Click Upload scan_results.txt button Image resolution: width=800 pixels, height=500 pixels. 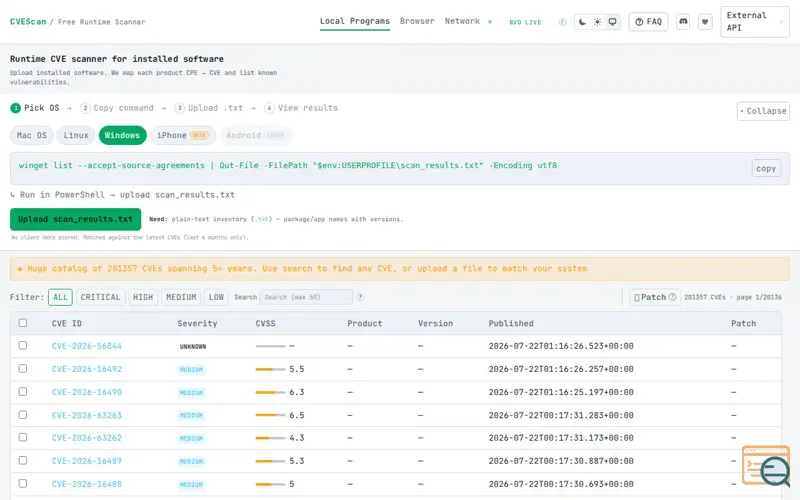76,219
